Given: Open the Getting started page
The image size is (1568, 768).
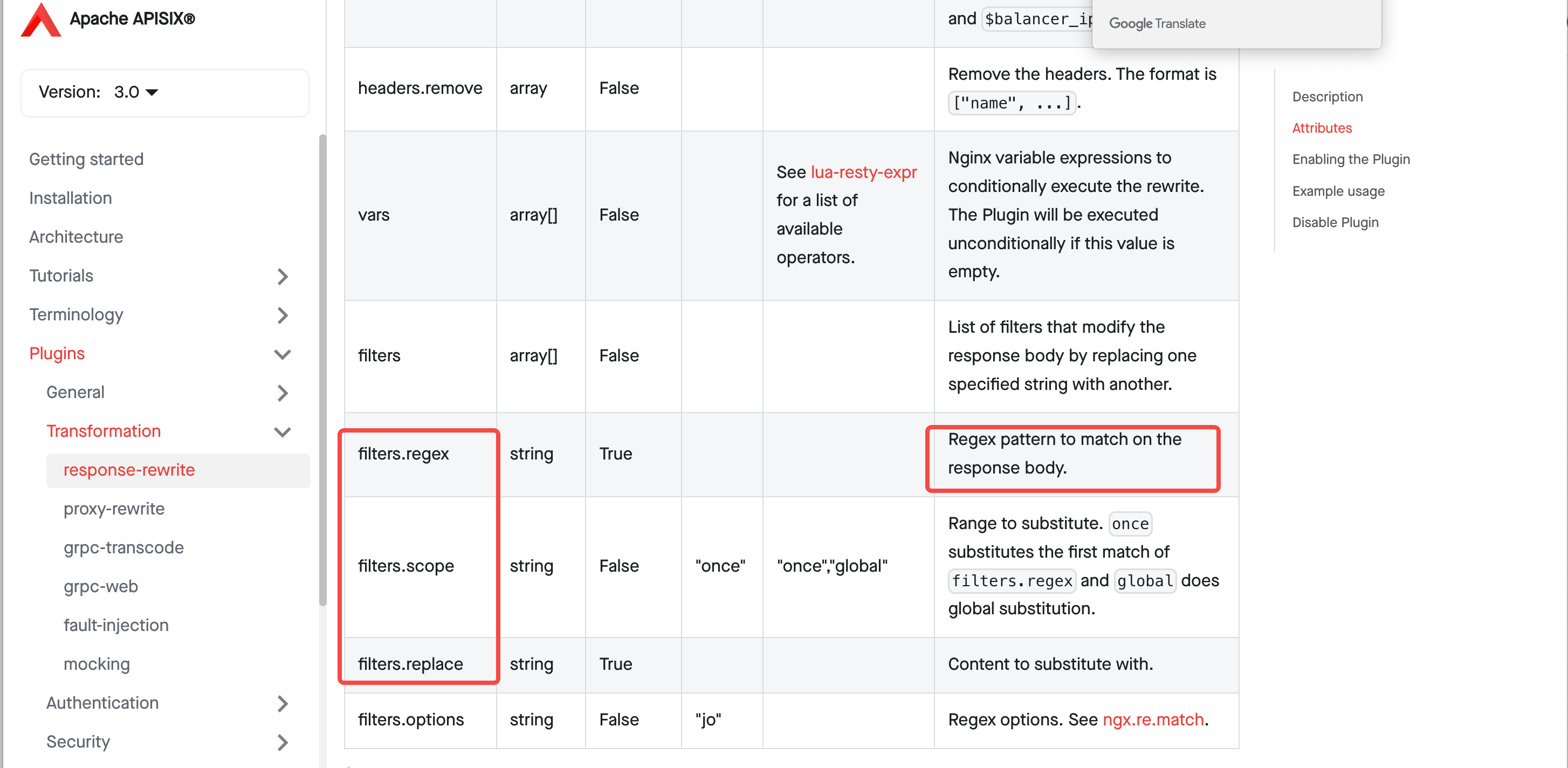Looking at the screenshot, I should (x=86, y=159).
